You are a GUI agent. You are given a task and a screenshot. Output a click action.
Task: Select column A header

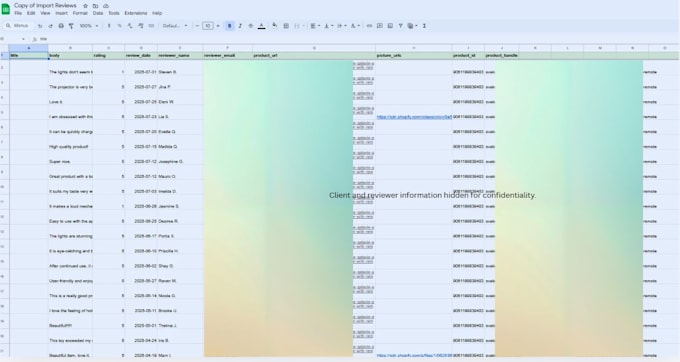tap(29, 48)
